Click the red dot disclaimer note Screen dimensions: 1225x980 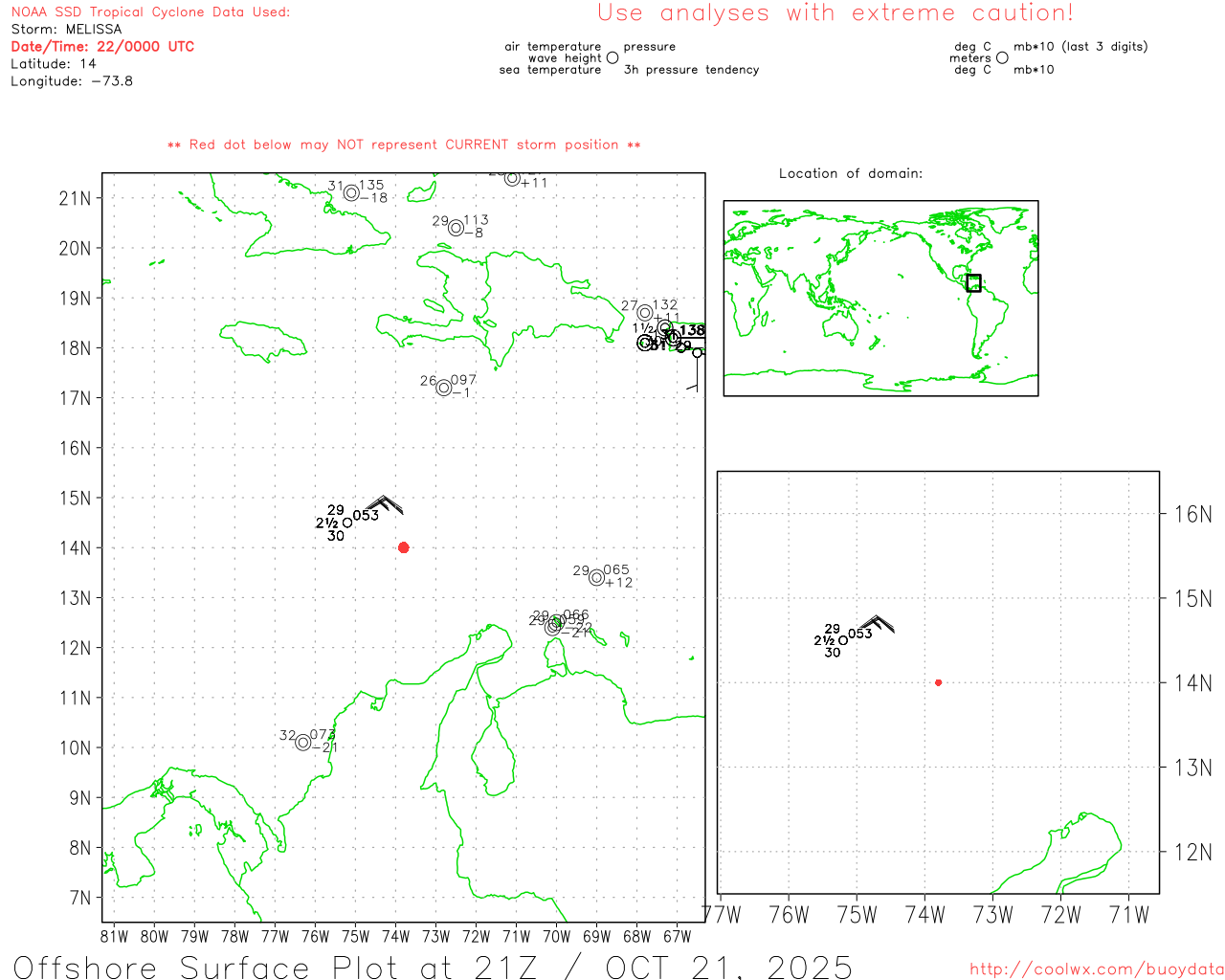404,145
